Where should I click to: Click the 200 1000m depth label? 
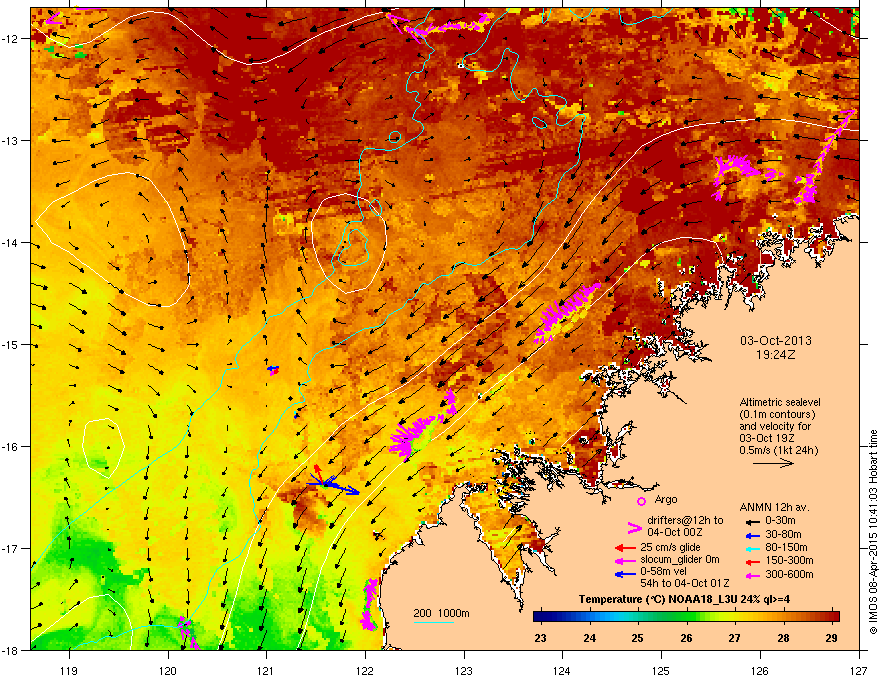(442, 613)
